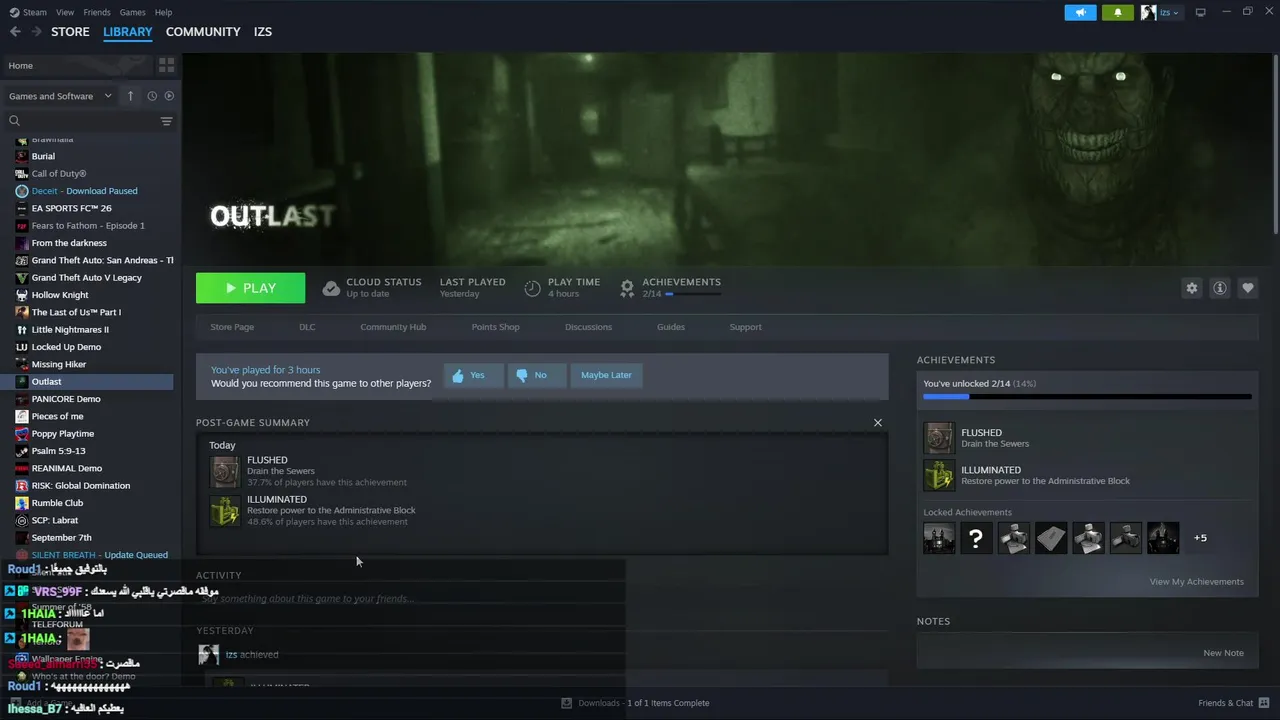Open the Points Shop link
1280x720 pixels.
[495, 327]
